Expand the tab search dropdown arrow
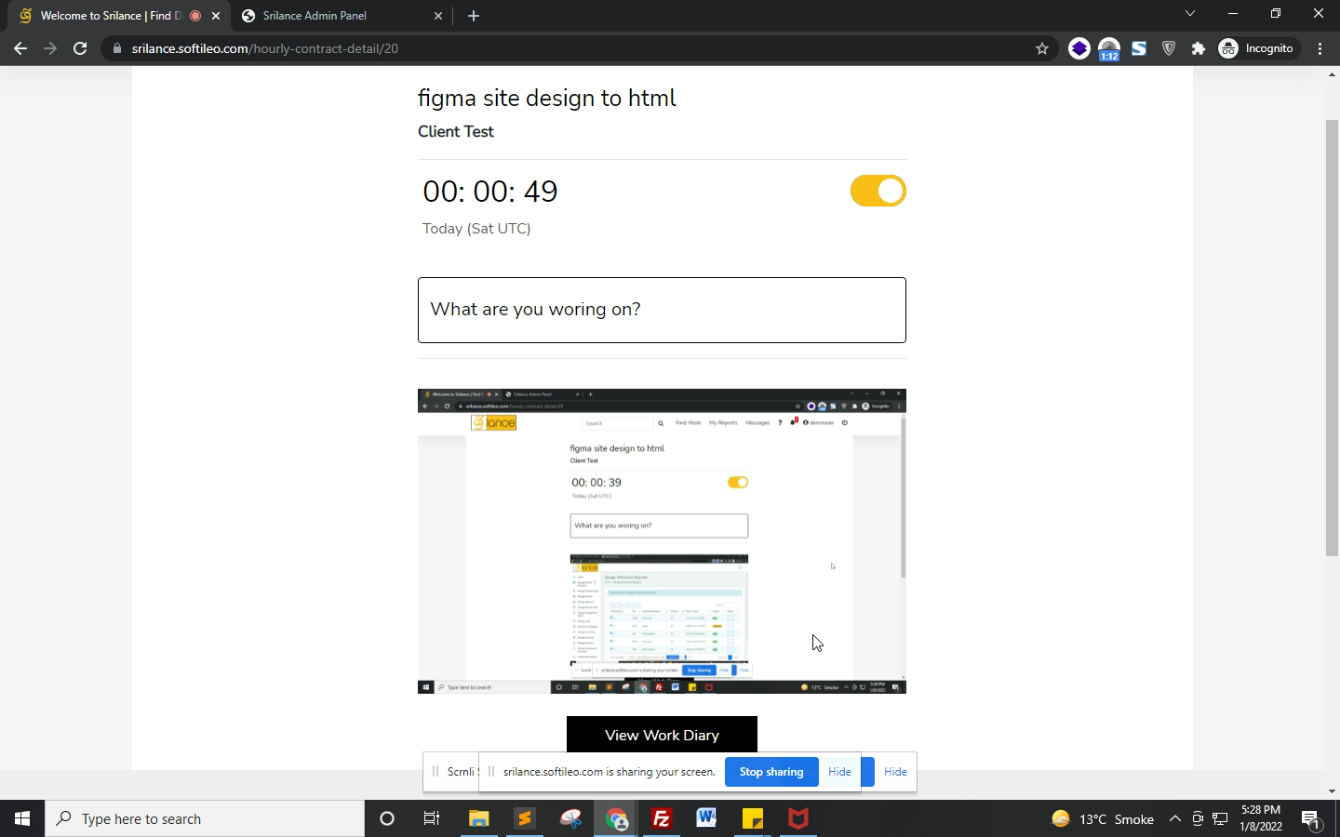This screenshot has height=837, width=1340. coord(1189,14)
